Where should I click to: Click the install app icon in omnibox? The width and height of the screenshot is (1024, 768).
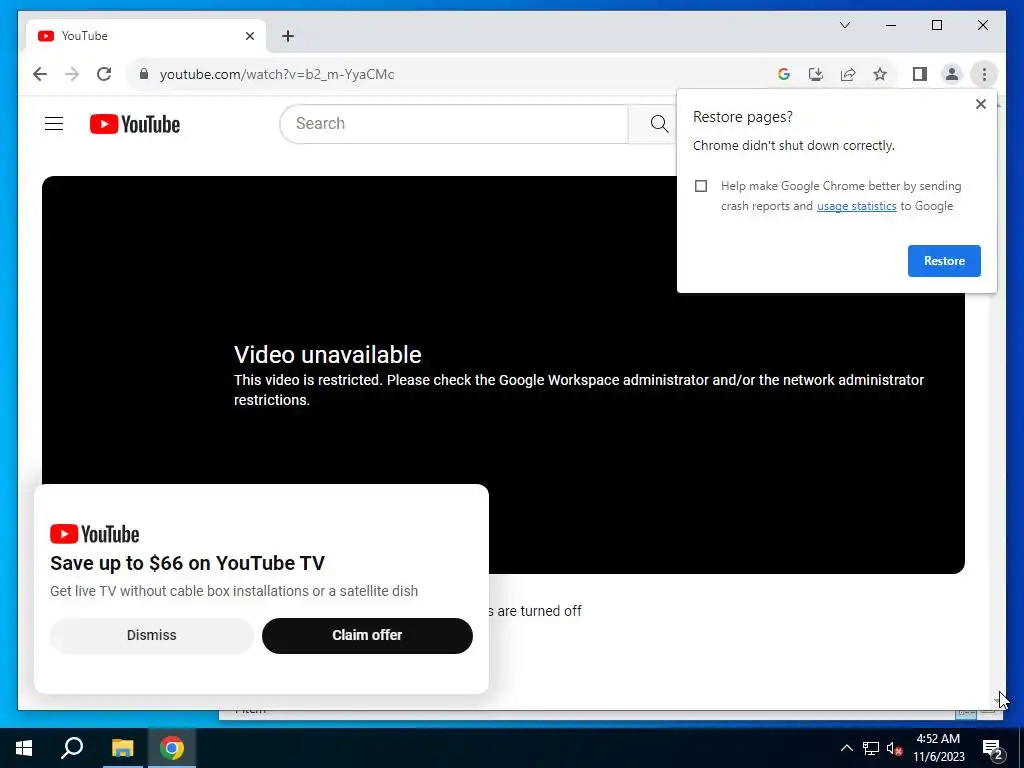coord(816,74)
